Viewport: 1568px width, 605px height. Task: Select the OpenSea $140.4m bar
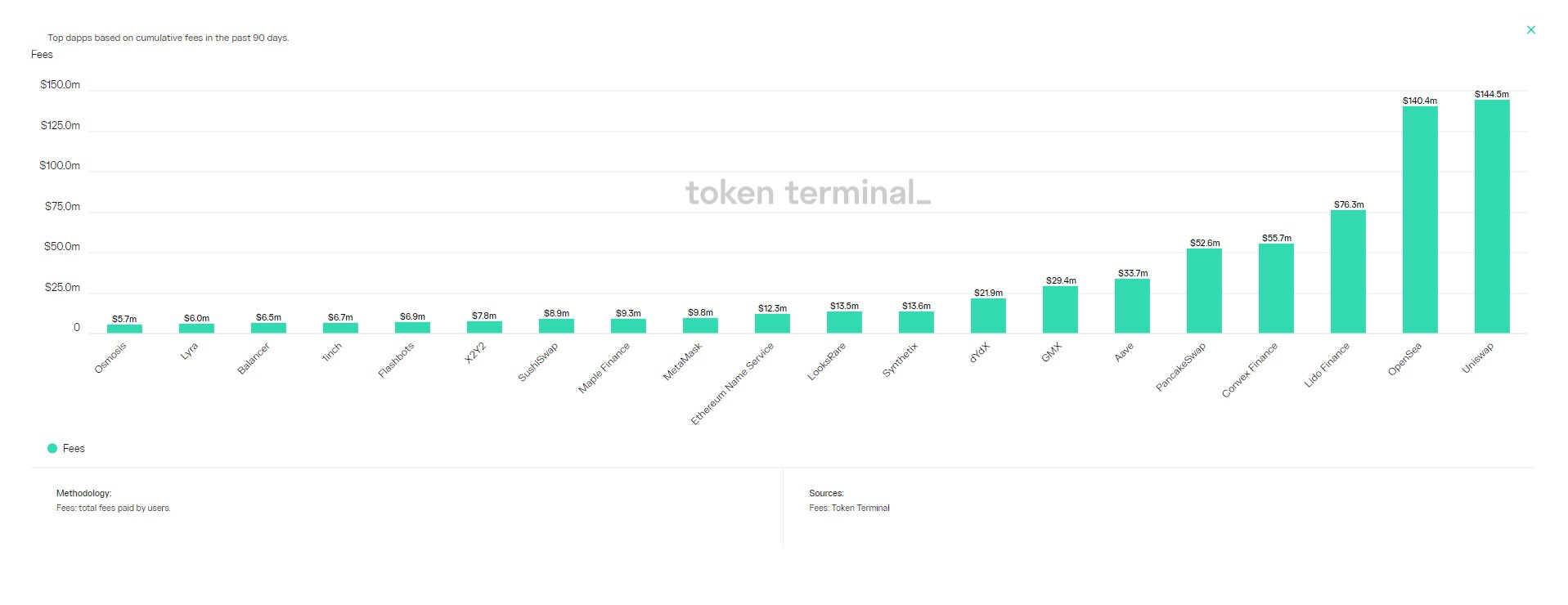1419,220
